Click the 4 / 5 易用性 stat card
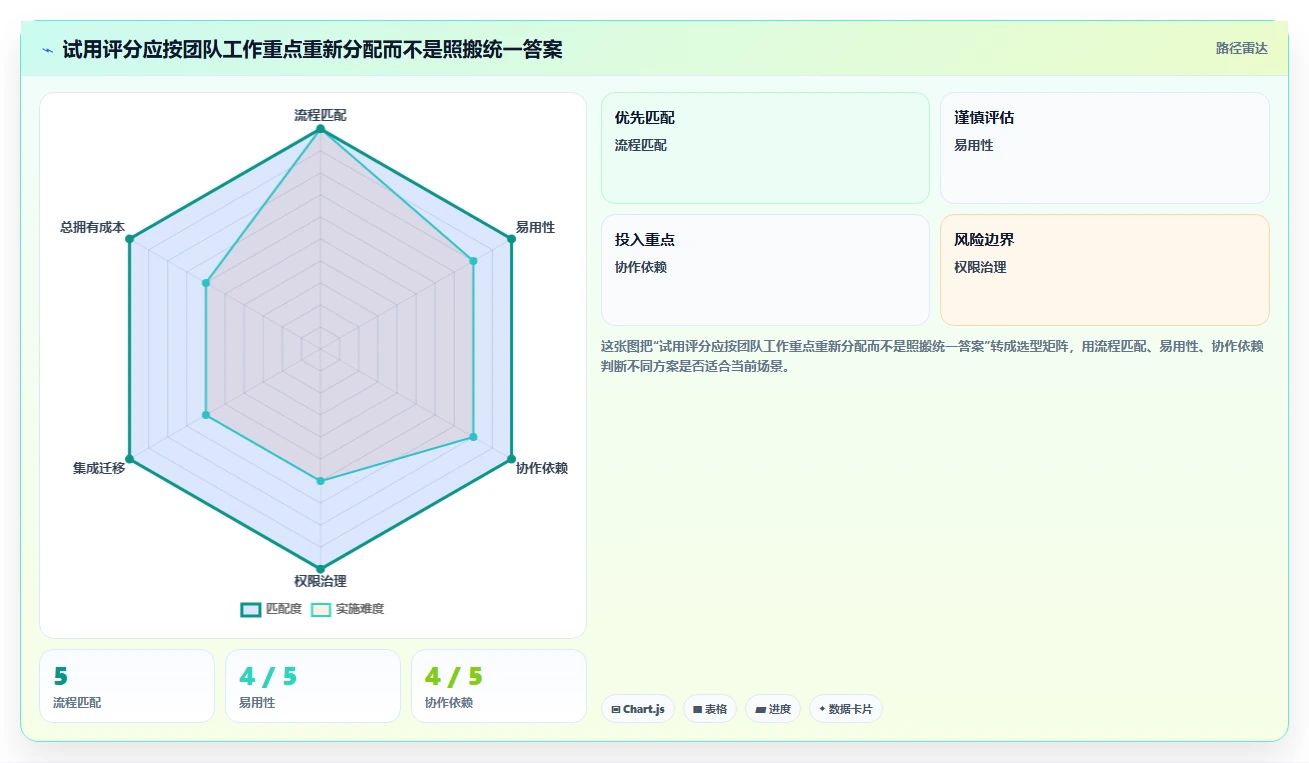The height and width of the screenshot is (763, 1309). click(313, 686)
